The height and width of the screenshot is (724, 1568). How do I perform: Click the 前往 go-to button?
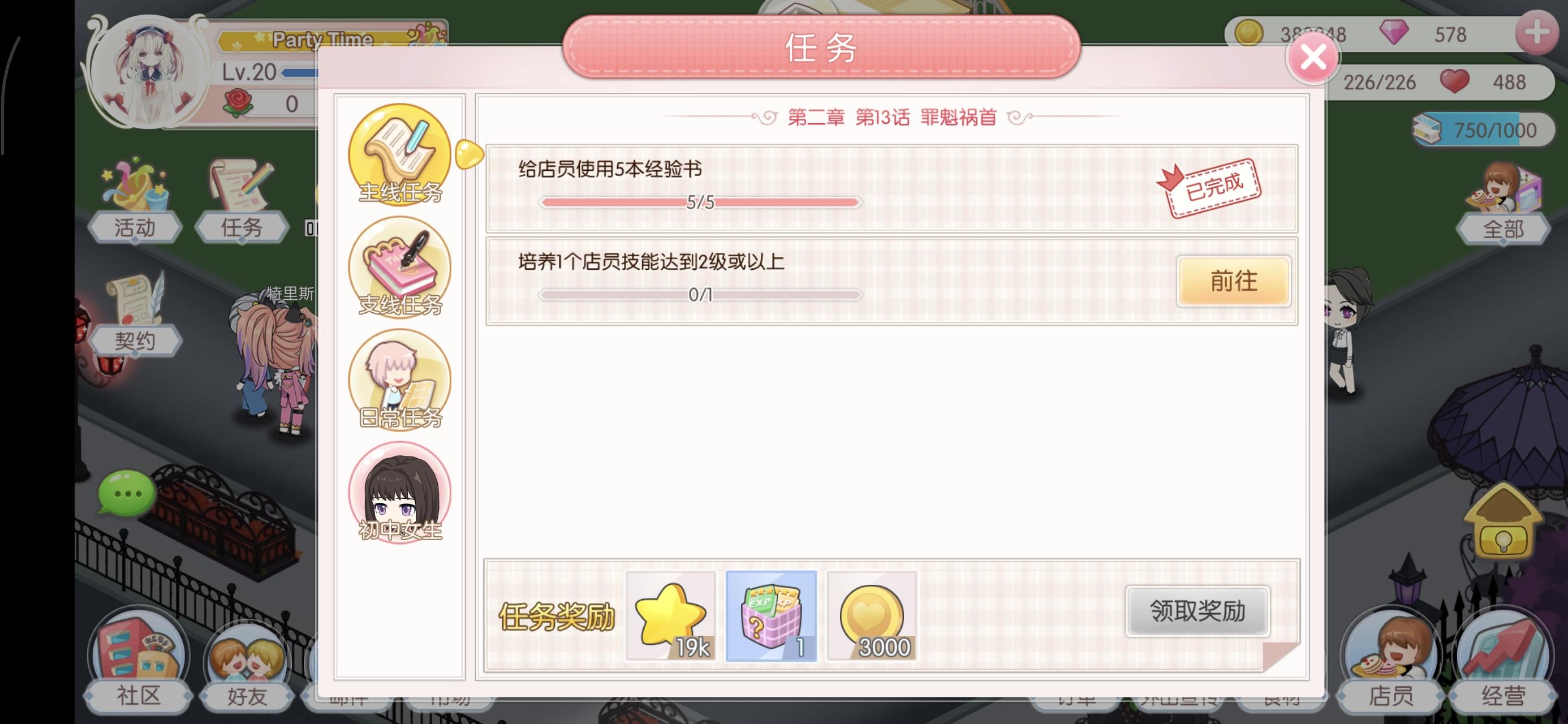pos(1234,281)
